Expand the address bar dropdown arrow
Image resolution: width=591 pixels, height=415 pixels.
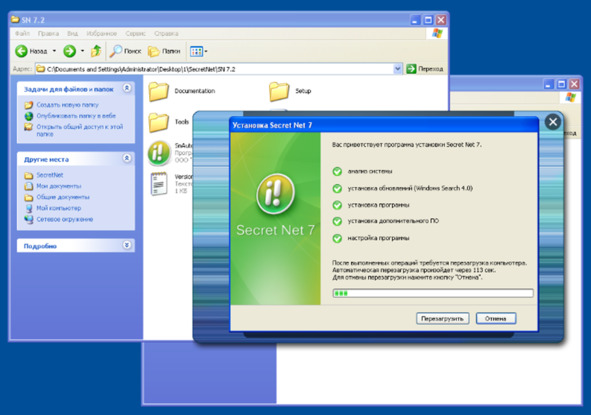click(x=397, y=69)
